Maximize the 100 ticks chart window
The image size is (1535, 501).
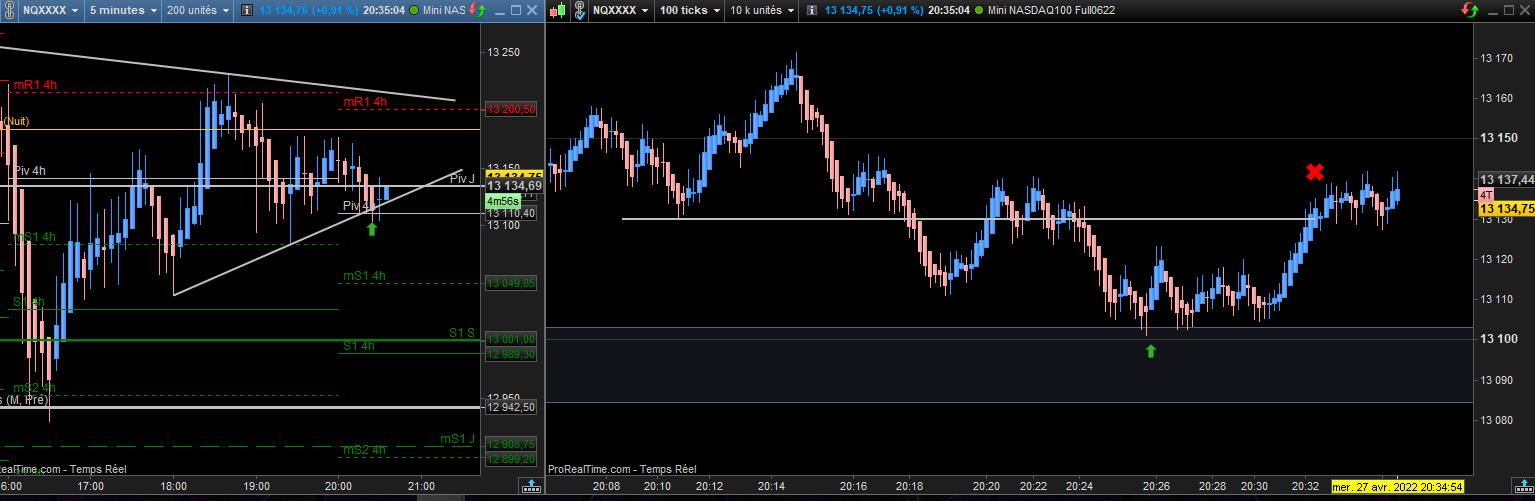pos(1509,10)
